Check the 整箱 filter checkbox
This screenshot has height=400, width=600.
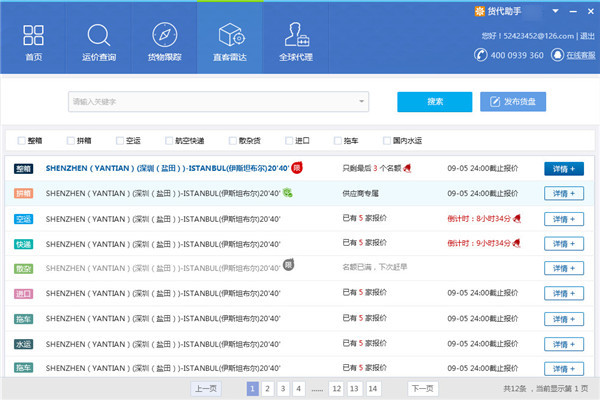[x=22, y=141]
